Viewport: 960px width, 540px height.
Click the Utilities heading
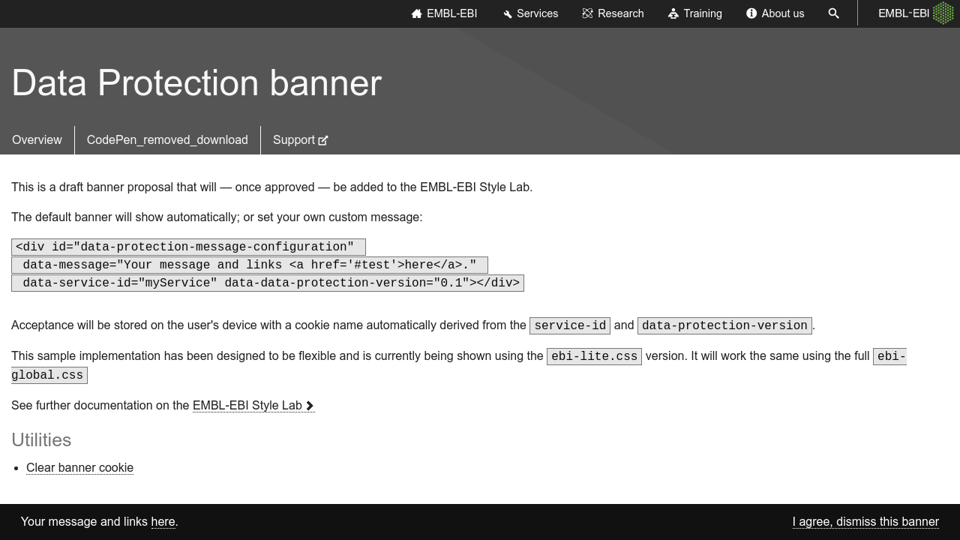[x=41, y=440]
